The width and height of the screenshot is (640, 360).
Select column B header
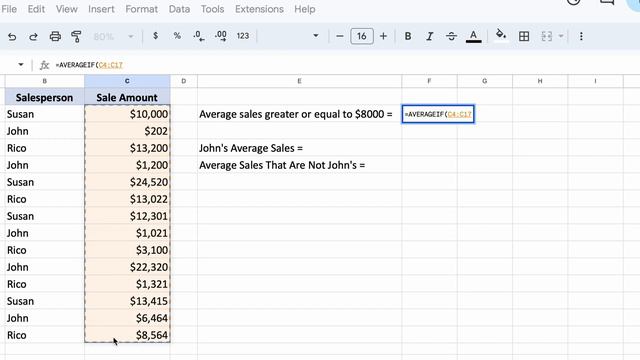44,81
